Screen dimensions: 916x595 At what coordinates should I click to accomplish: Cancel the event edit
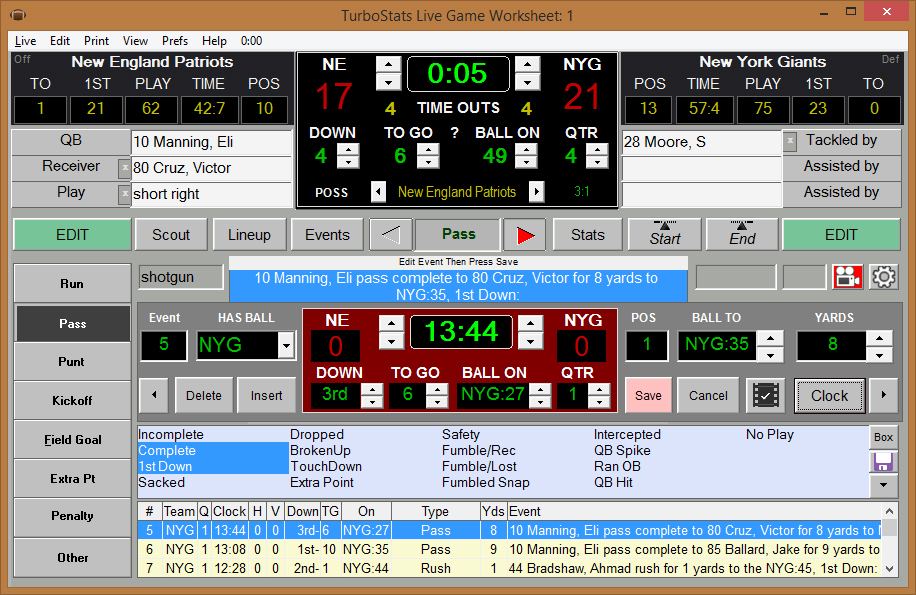coord(708,395)
